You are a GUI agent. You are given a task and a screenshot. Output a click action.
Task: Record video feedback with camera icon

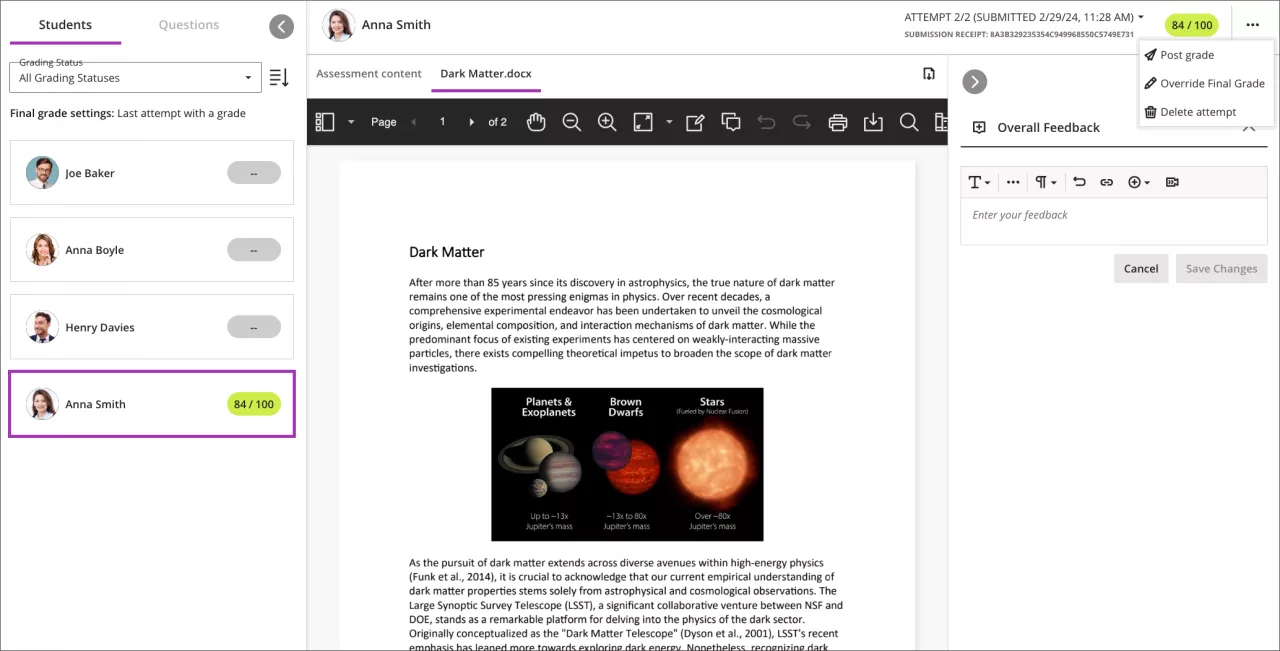[x=1172, y=182]
